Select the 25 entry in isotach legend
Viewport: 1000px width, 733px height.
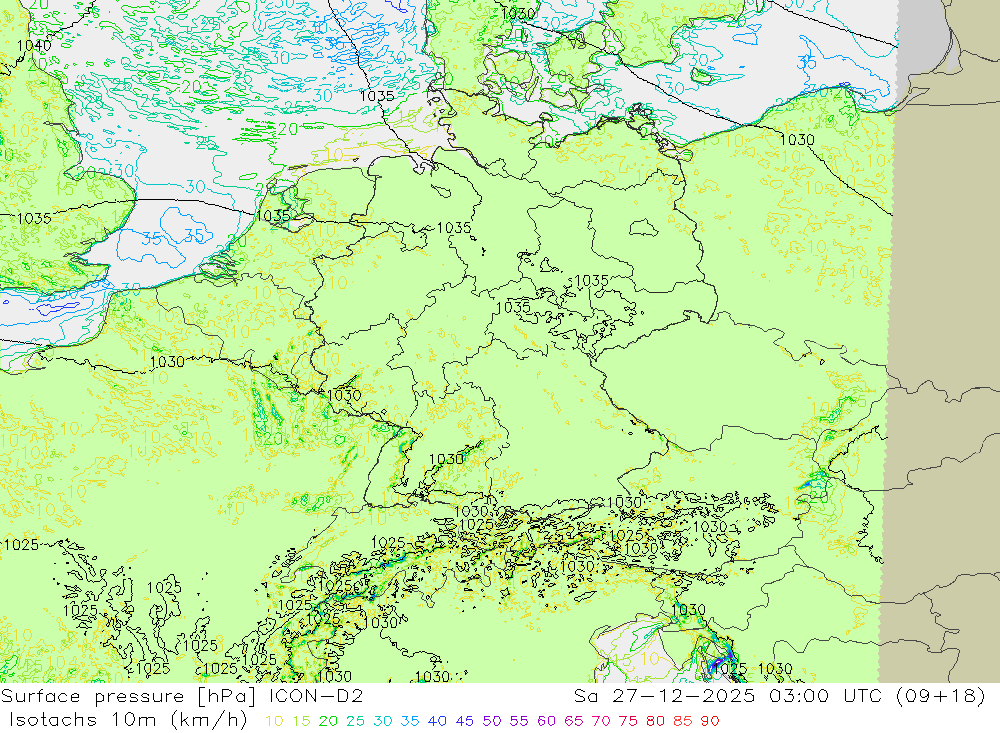[355, 722]
